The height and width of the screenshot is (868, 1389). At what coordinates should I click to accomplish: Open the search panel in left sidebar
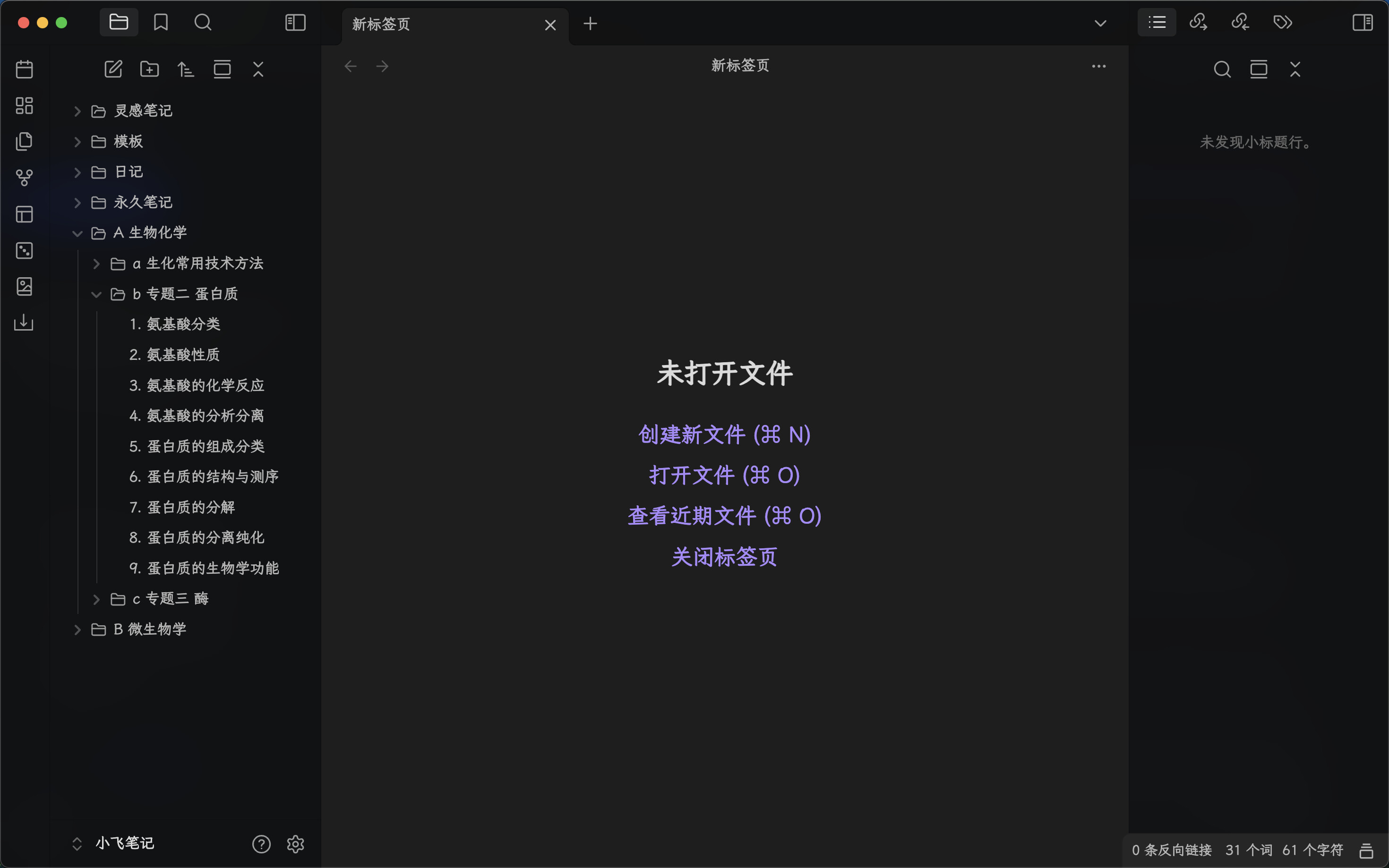(x=203, y=22)
